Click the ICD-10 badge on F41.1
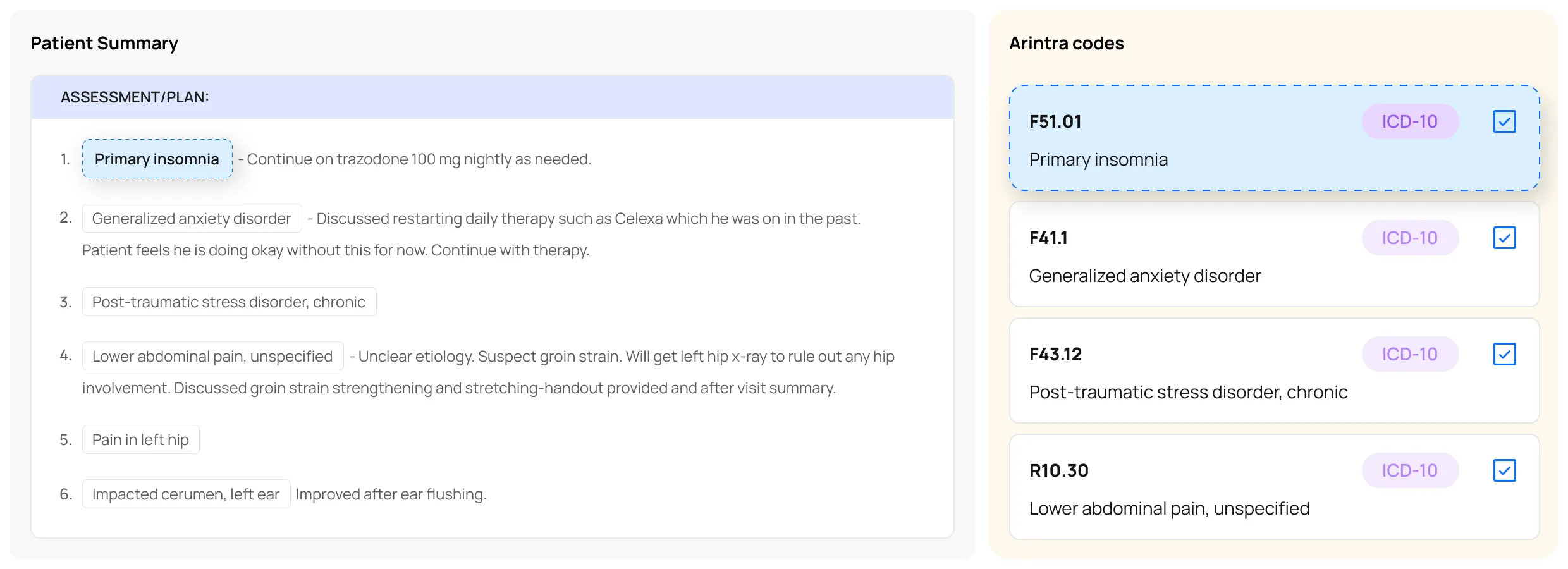The width and height of the screenshot is (1568, 569). click(x=1409, y=238)
